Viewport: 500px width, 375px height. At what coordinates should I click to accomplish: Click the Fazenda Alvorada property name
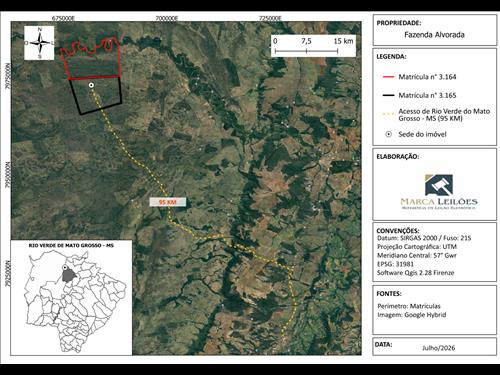coord(434,35)
